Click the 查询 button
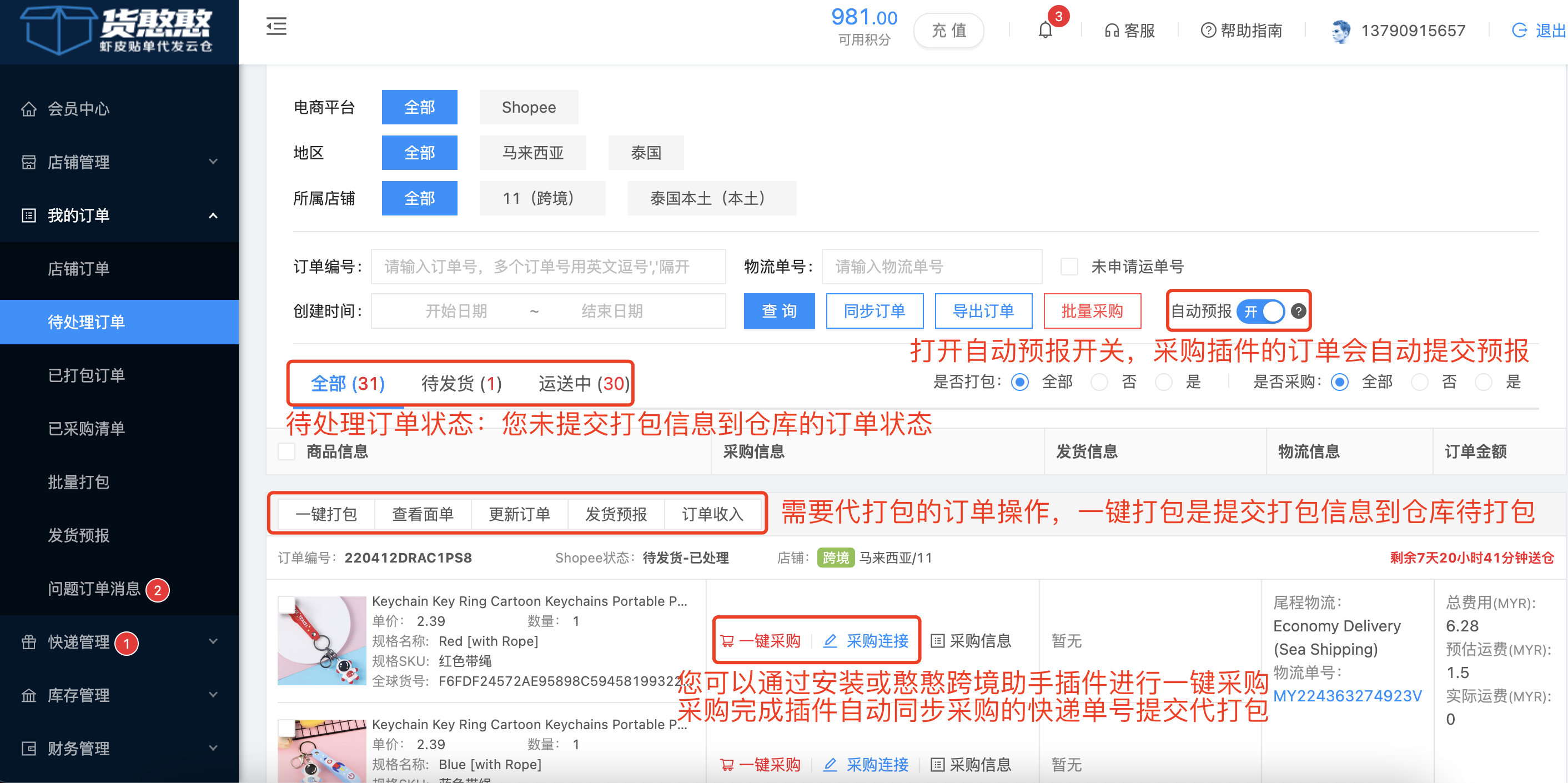 pos(778,311)
